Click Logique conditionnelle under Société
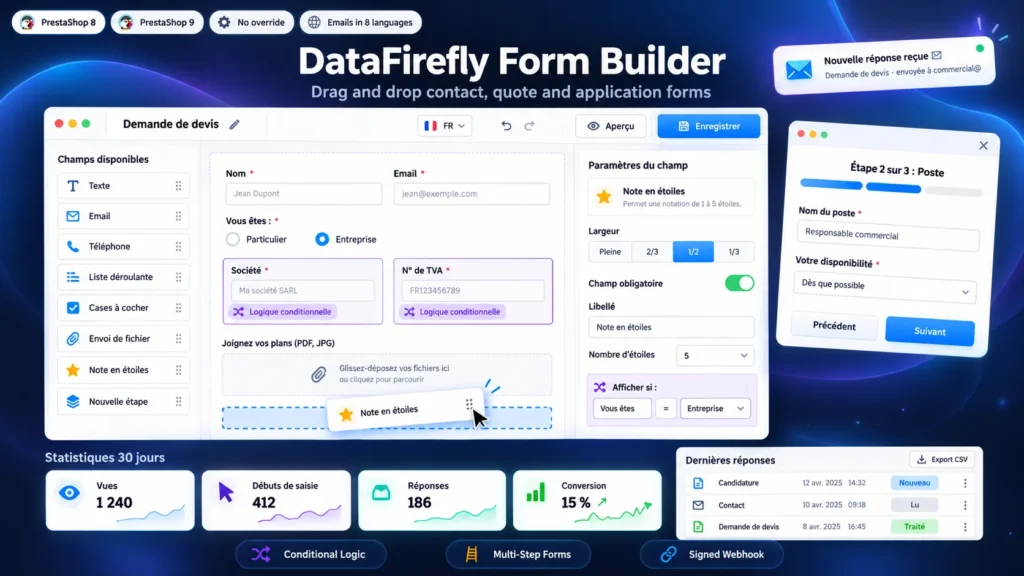Viewport: 1024px width, 576px height. point(283,312)
